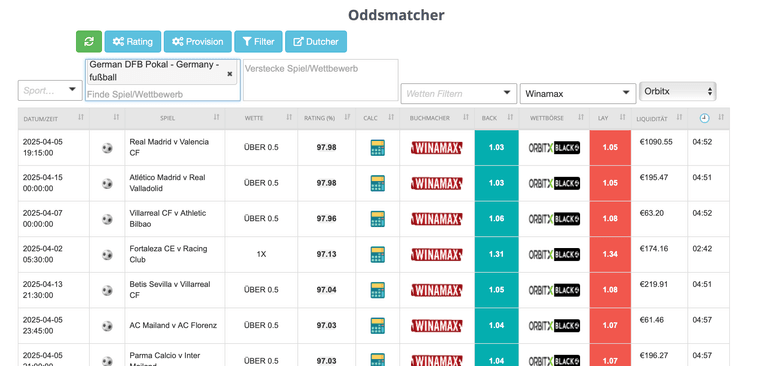This screenshot has width=760, height=366.
Task: Click the '1X' bet cell
Action: [261, 255]
